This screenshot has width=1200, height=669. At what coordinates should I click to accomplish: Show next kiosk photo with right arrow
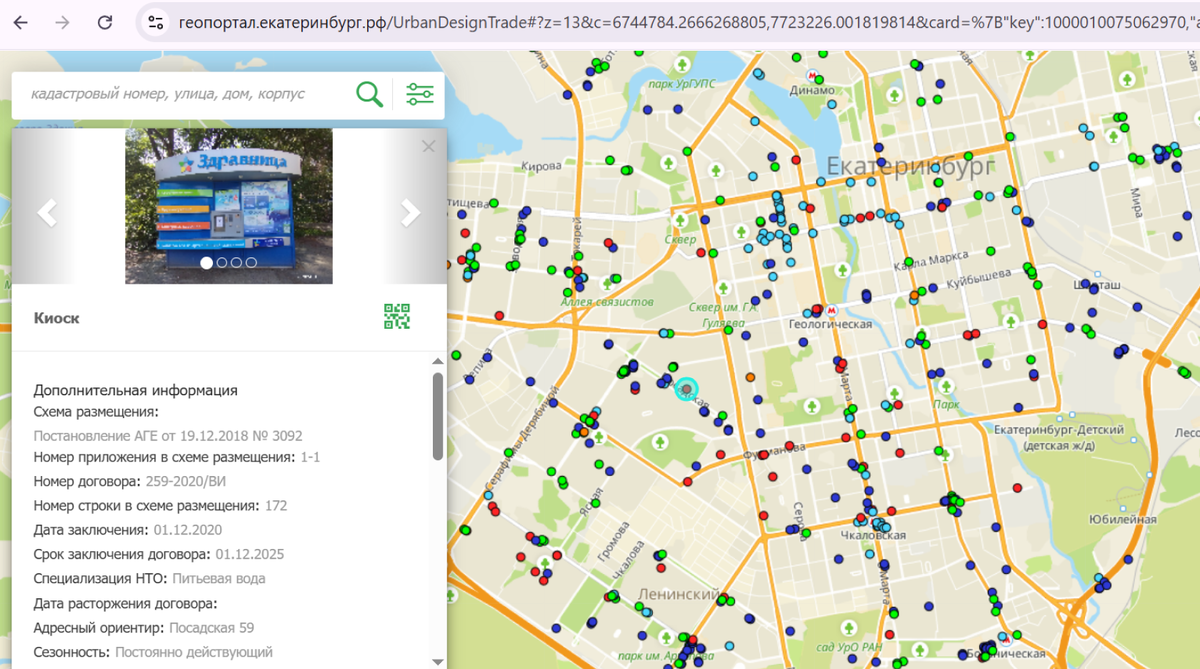point(410,212)
